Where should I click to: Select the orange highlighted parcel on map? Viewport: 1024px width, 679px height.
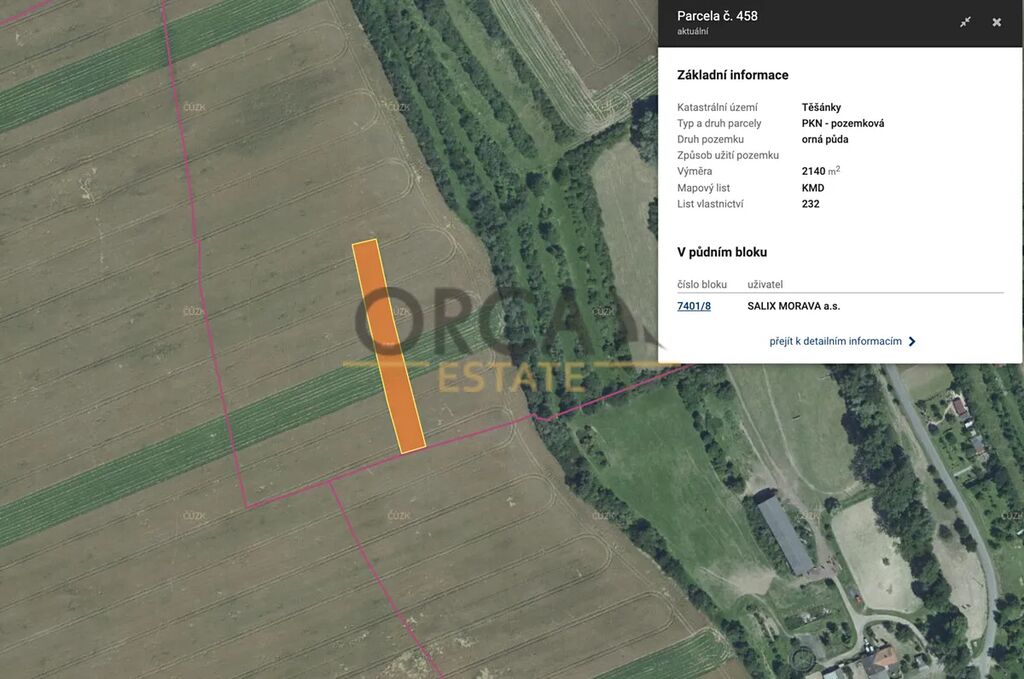coord(389,346)
